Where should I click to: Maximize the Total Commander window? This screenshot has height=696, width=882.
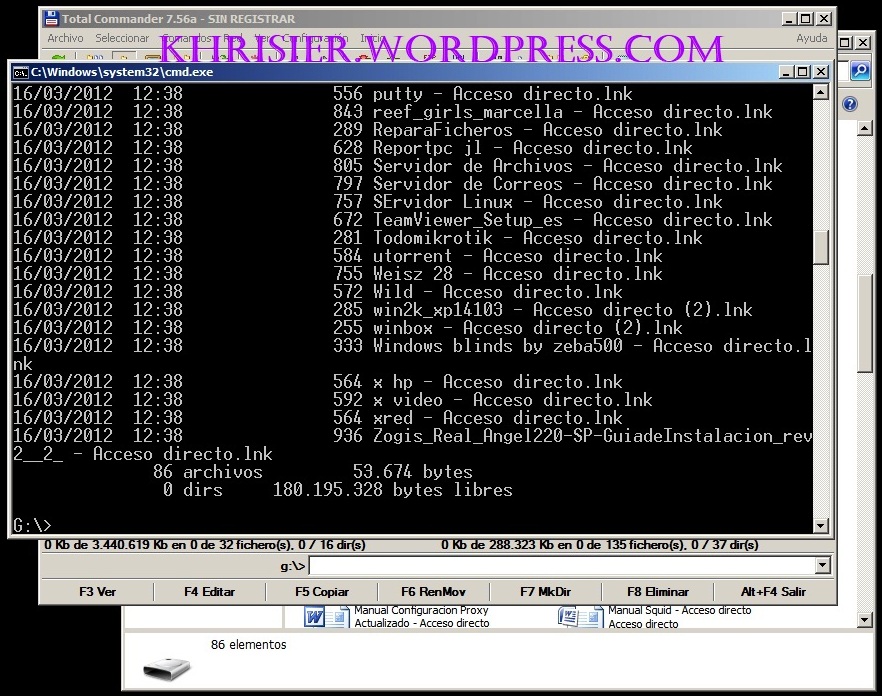click(806, 19)
